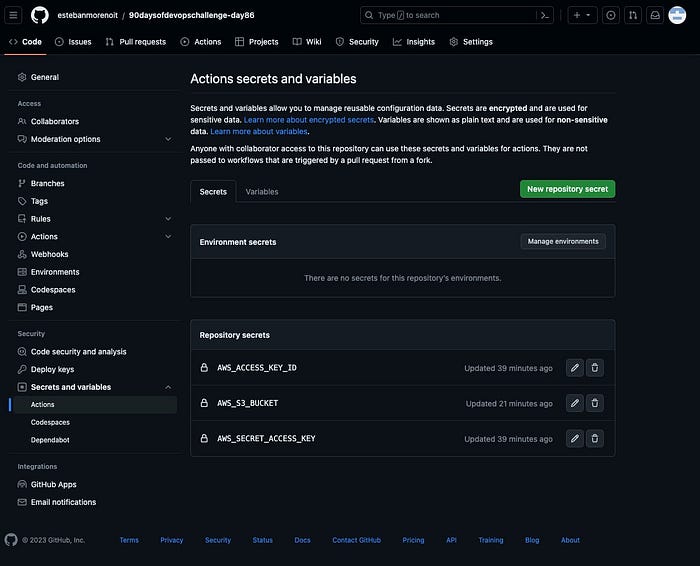Expand the Moderation options chevron
Image resolution: width=700 pixels, height=566 pixels.
[x=168, y=139]
